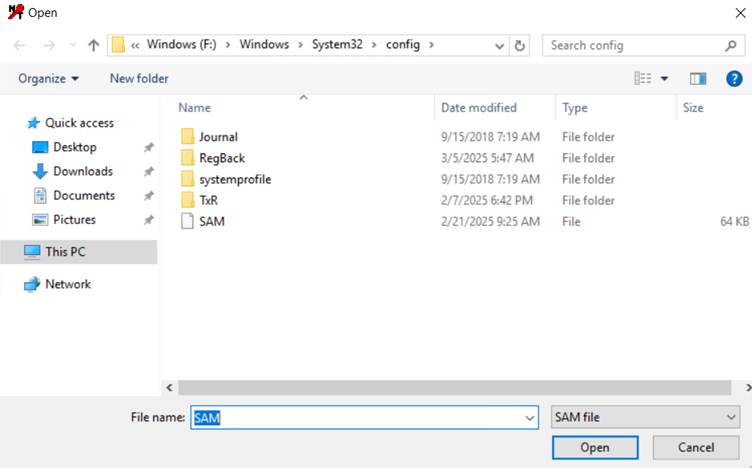Click the Open button
This screenshot has height=468, width=752.
coord(595,447)
